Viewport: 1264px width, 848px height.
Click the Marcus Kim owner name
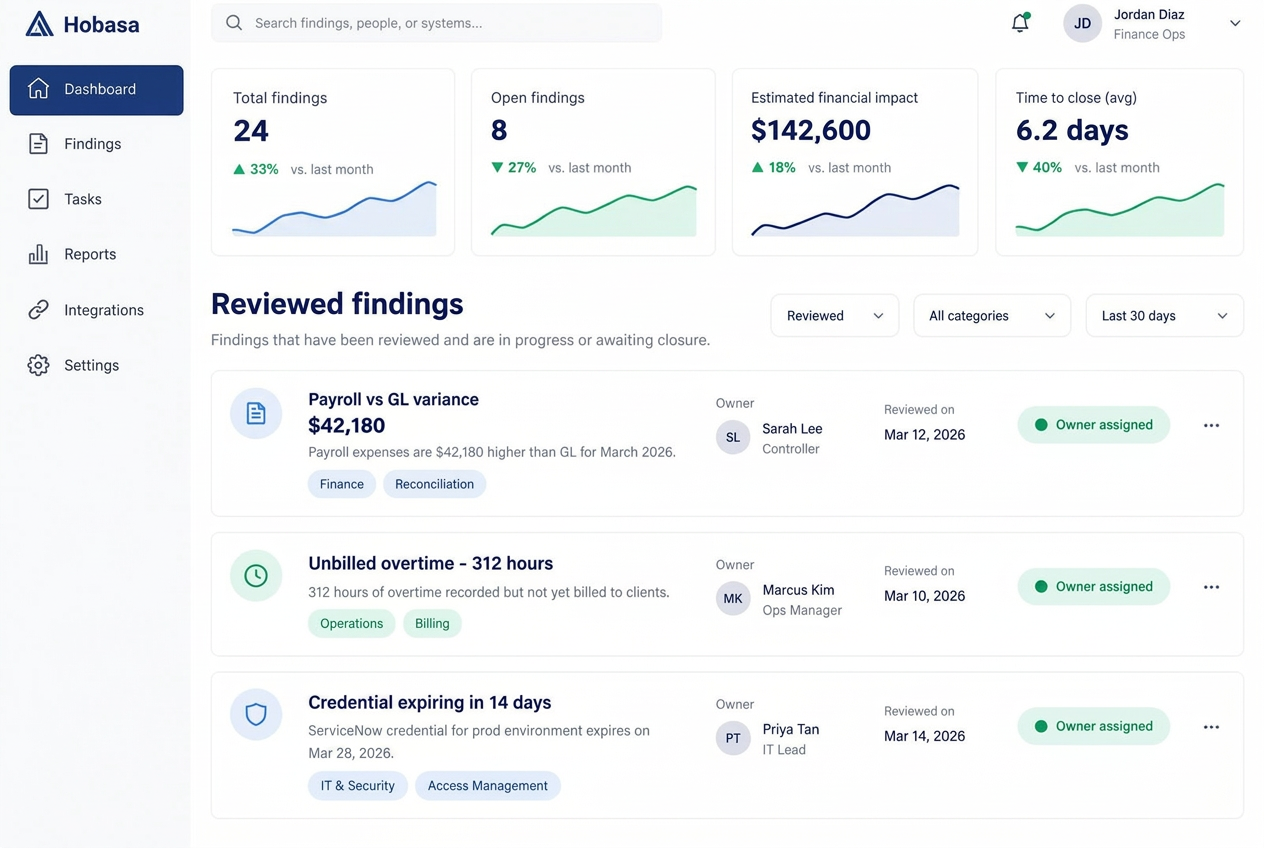coord(798,590)
